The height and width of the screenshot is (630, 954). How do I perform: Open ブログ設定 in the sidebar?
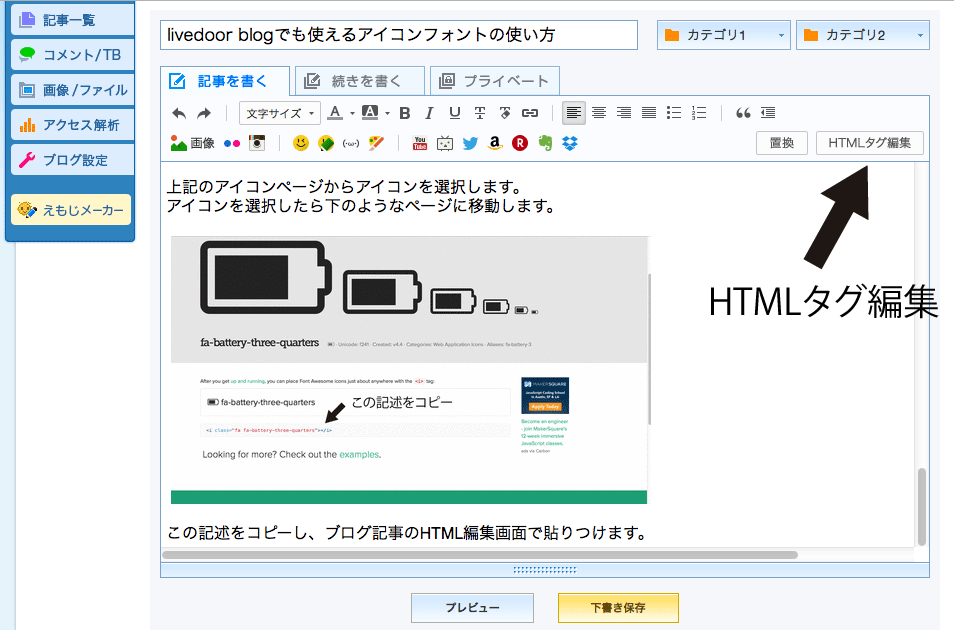(72, 160)
